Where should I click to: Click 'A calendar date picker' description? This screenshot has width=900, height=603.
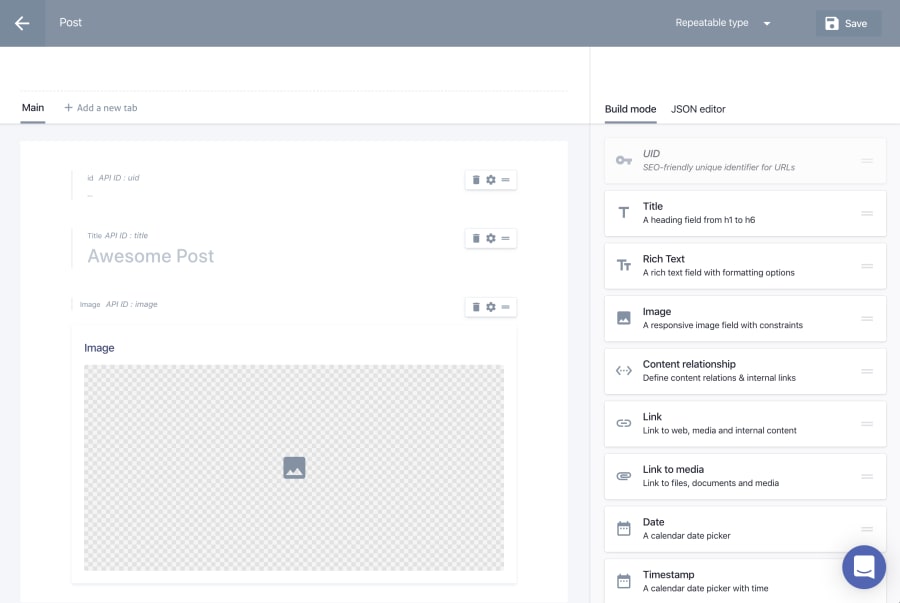686,535
